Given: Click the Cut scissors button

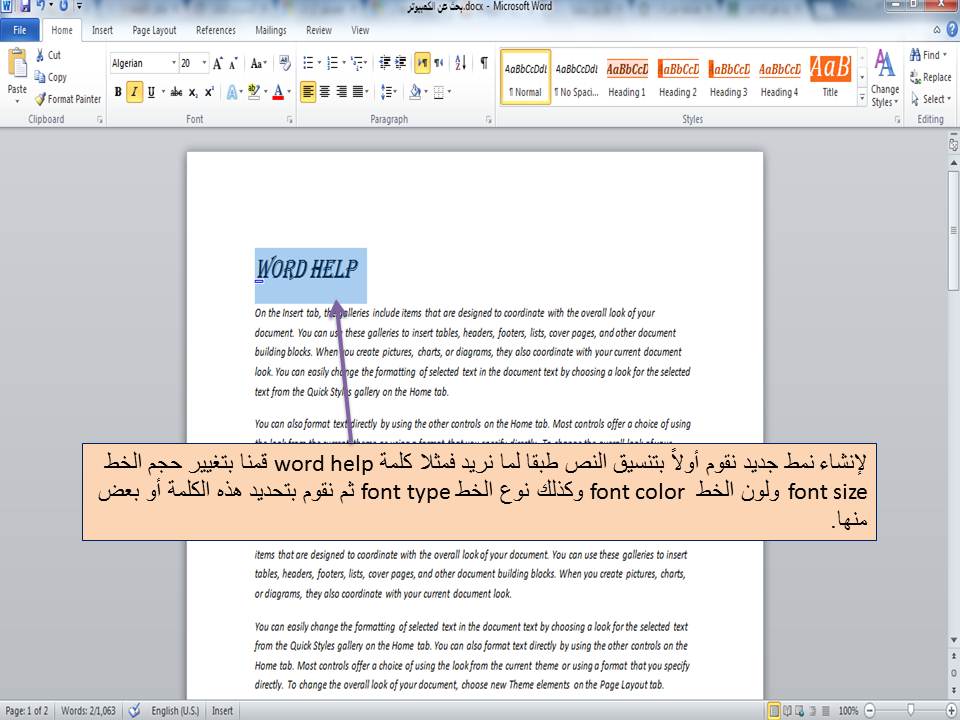Looking at the screenshot, I should pyautogui.click(x=48, y=55).
